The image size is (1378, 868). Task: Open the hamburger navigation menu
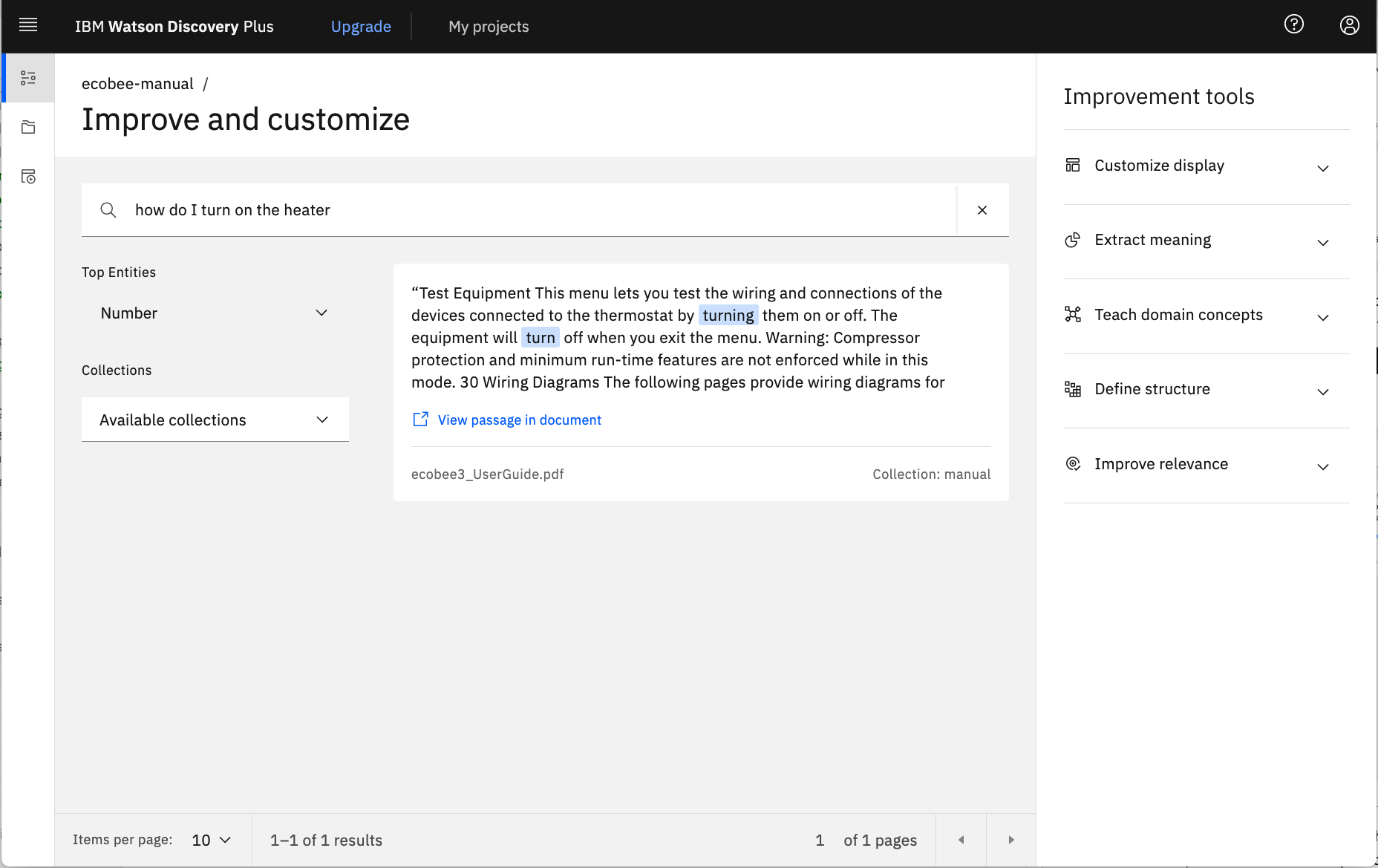click(28, 26)
